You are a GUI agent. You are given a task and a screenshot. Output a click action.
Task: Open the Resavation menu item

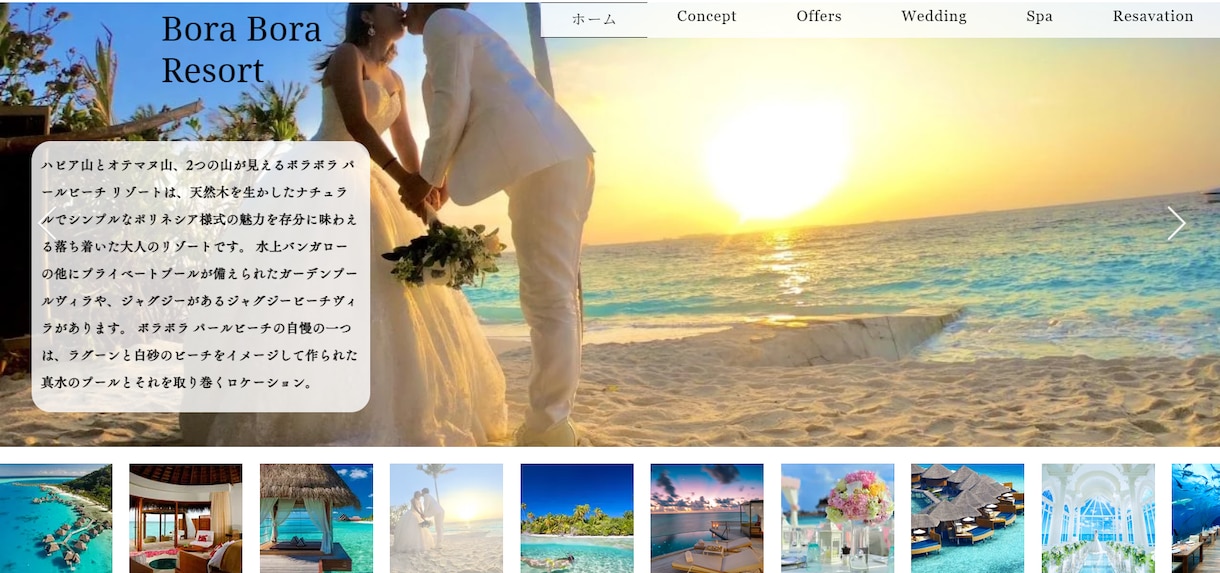point(1152,17)
